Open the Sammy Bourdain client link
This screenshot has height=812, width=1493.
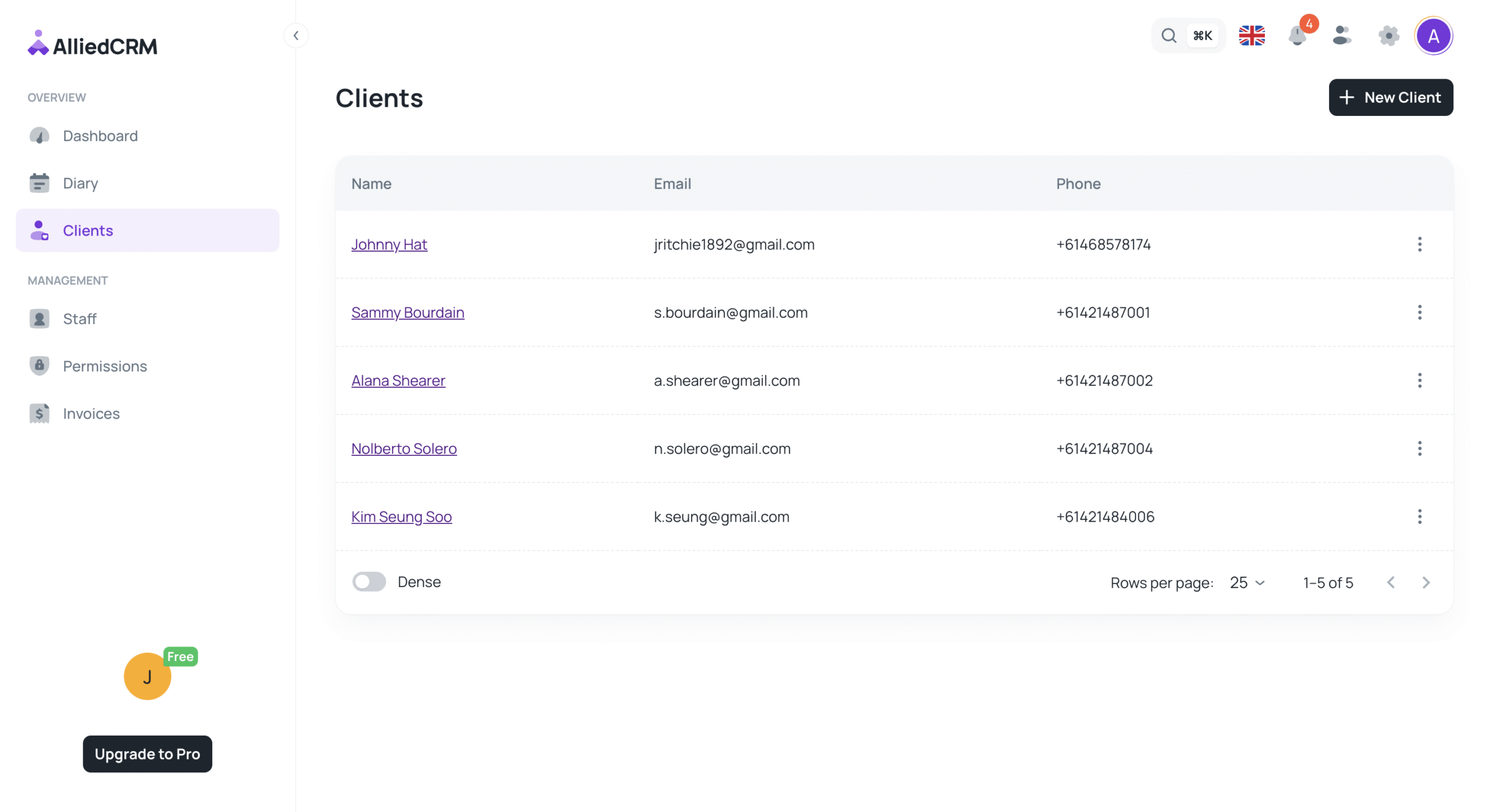(408, 312)
